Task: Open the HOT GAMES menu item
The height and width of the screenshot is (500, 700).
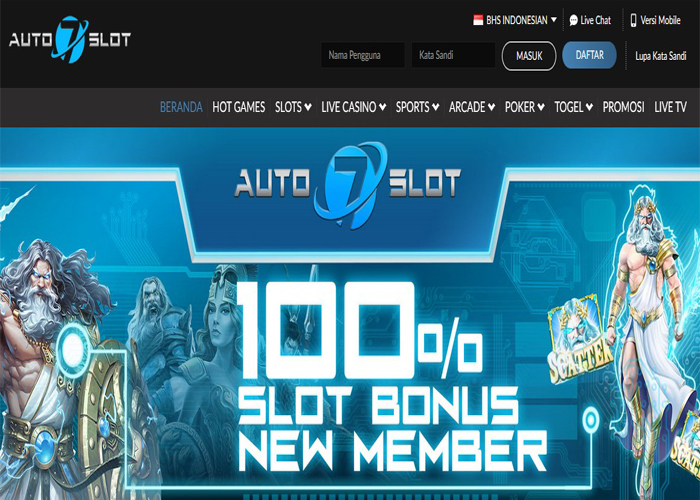Action: (x=238, y=107)
